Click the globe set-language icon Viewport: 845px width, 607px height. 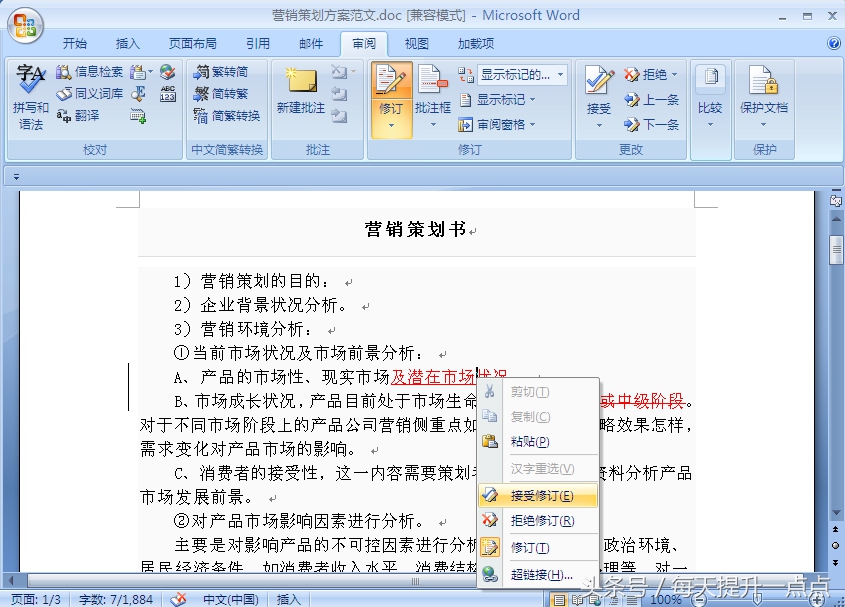[x=168, y=72]
